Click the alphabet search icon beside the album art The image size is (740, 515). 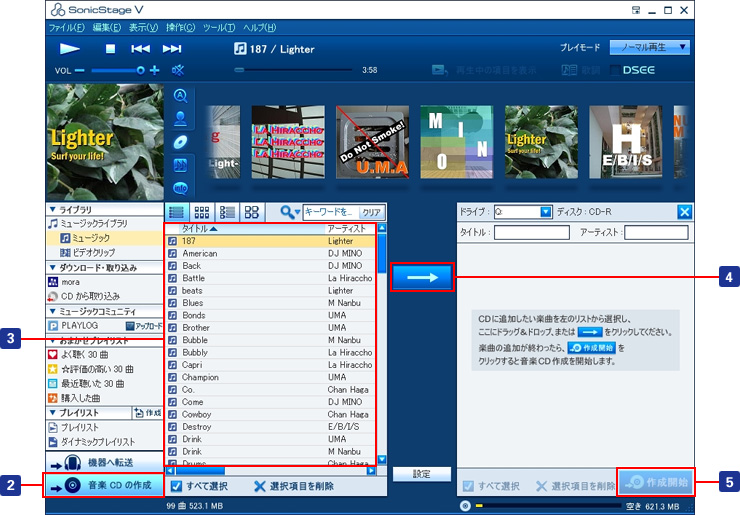pyautogui.click(x=180, y=95)
